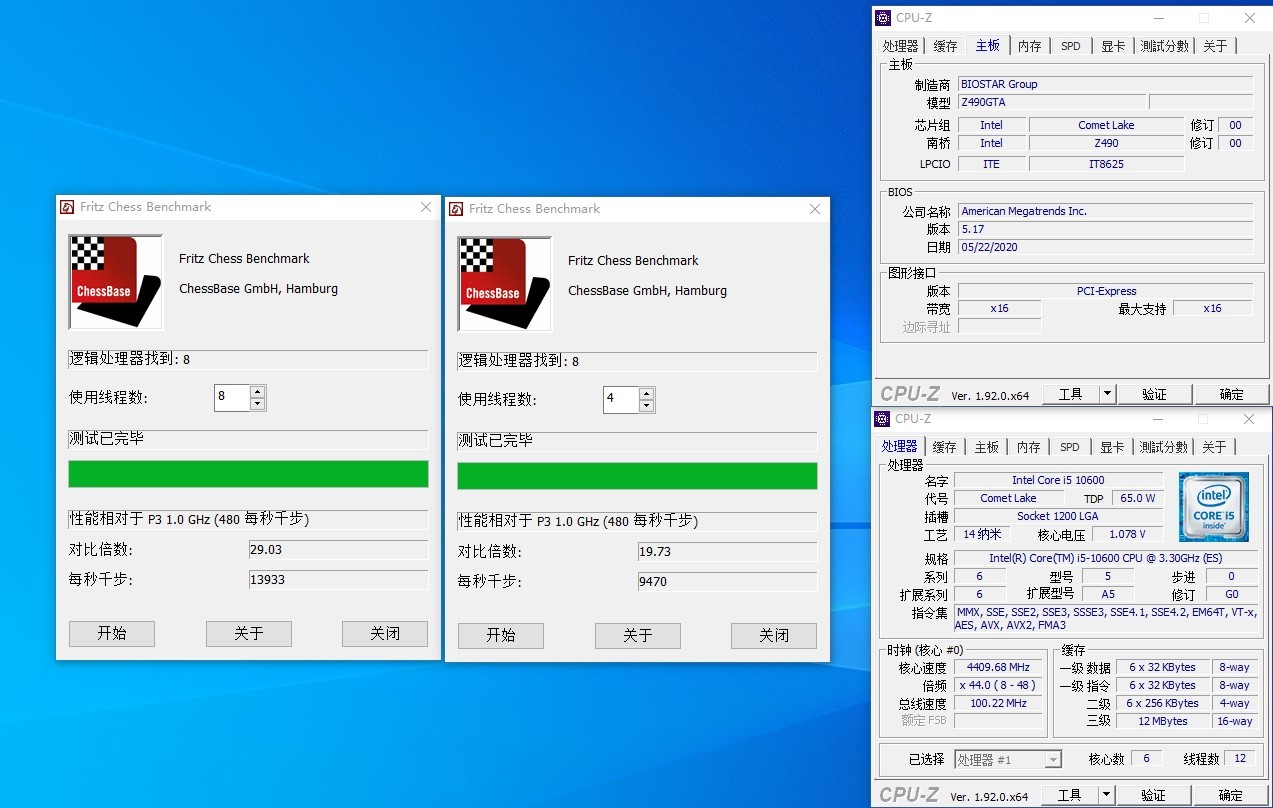The height and width of the screenshot is (808, 1273).
Task: Switch to the 内存 tab in the lower CPU-Z window
Action: [x=1028, y=447]
